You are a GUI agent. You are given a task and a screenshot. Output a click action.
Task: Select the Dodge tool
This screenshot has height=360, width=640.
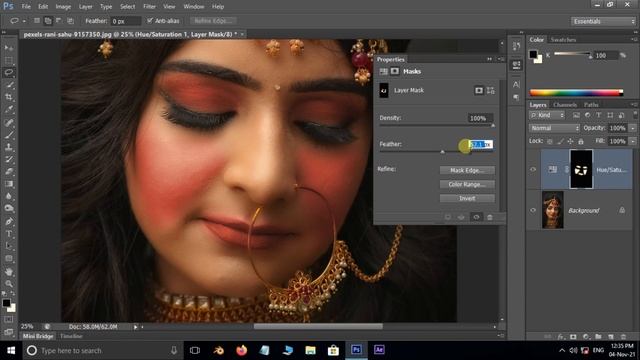click(x=9, y=209)
